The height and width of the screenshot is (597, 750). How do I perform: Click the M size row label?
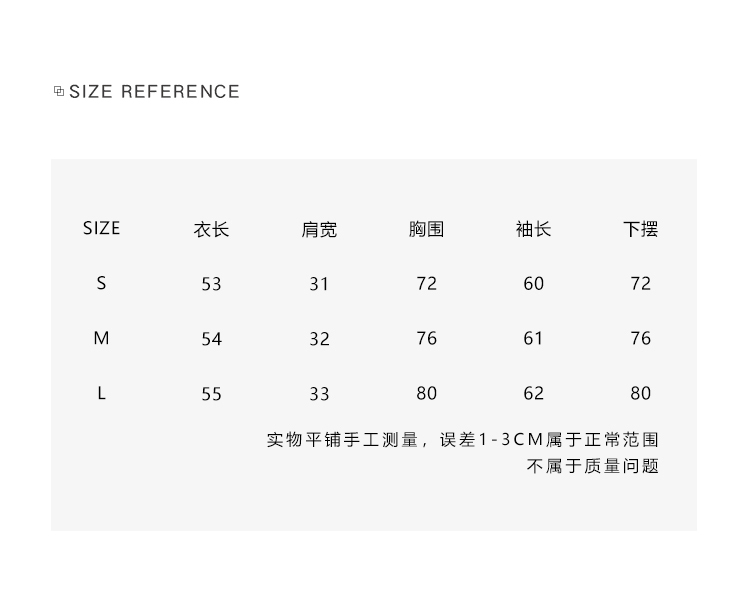pyautogui.click(x=101, y=338)
